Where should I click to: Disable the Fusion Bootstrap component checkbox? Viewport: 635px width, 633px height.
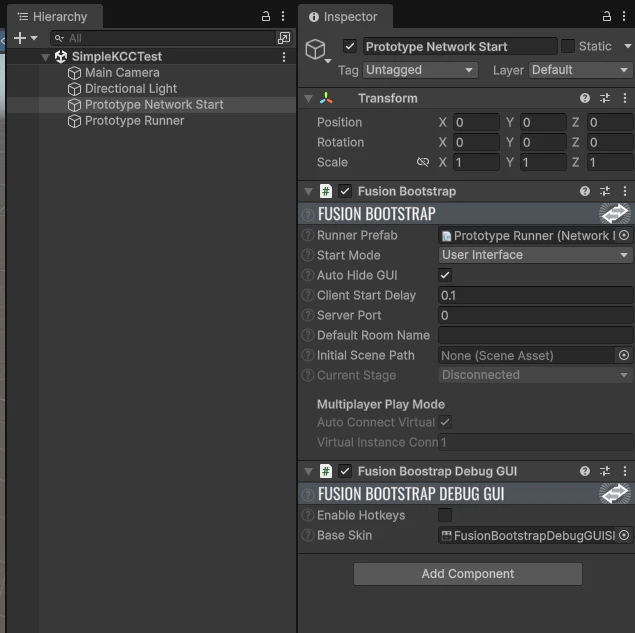345,191
